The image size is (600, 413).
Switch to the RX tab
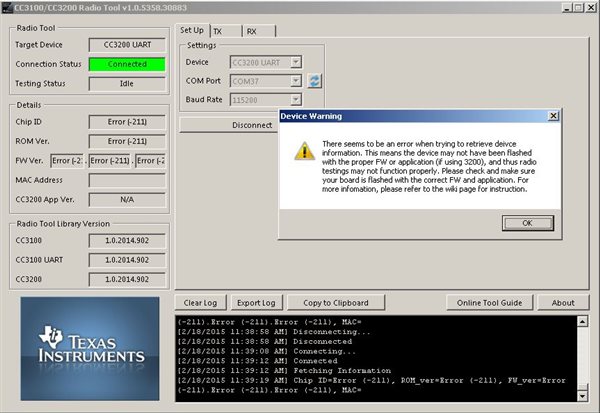tap(259, 31)
